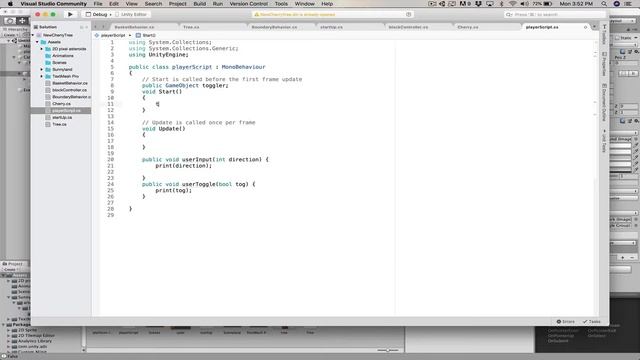Click the warning icon in status bar

256,14
